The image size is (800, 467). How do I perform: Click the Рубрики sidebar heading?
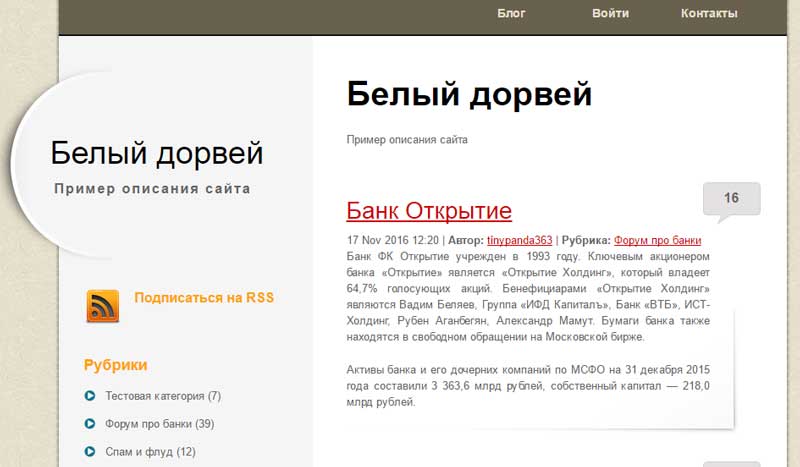coord(115,365)
